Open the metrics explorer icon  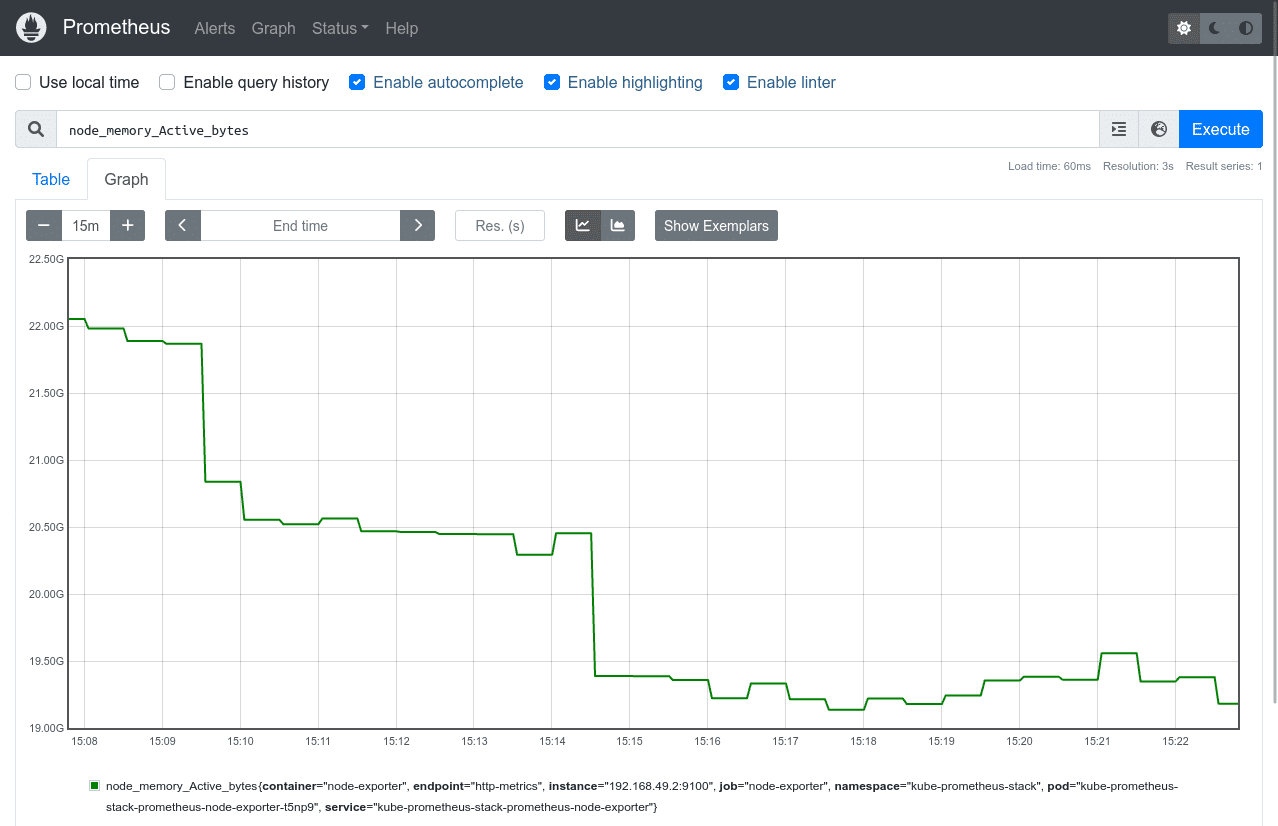point(1118,129)
